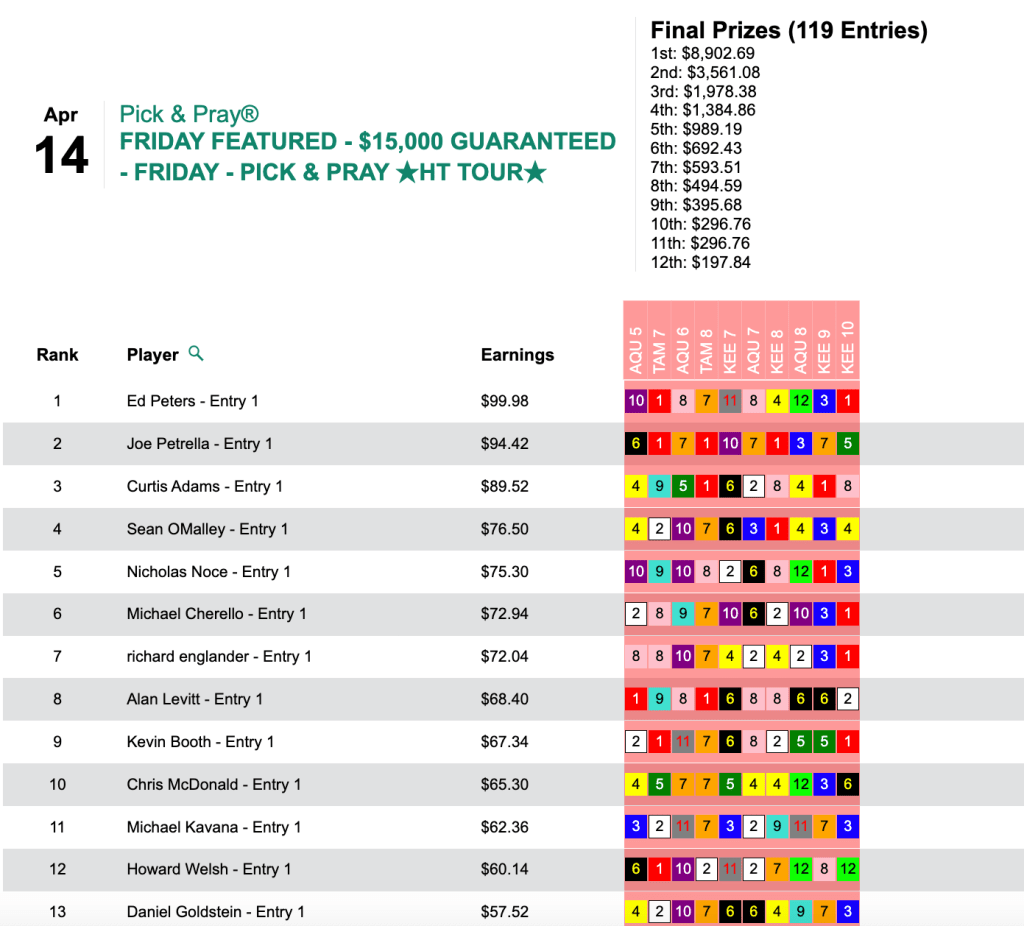Click Howard Welsh - Entry 1 name
This screenshot has height=926, width=1024.
[208, 869]
